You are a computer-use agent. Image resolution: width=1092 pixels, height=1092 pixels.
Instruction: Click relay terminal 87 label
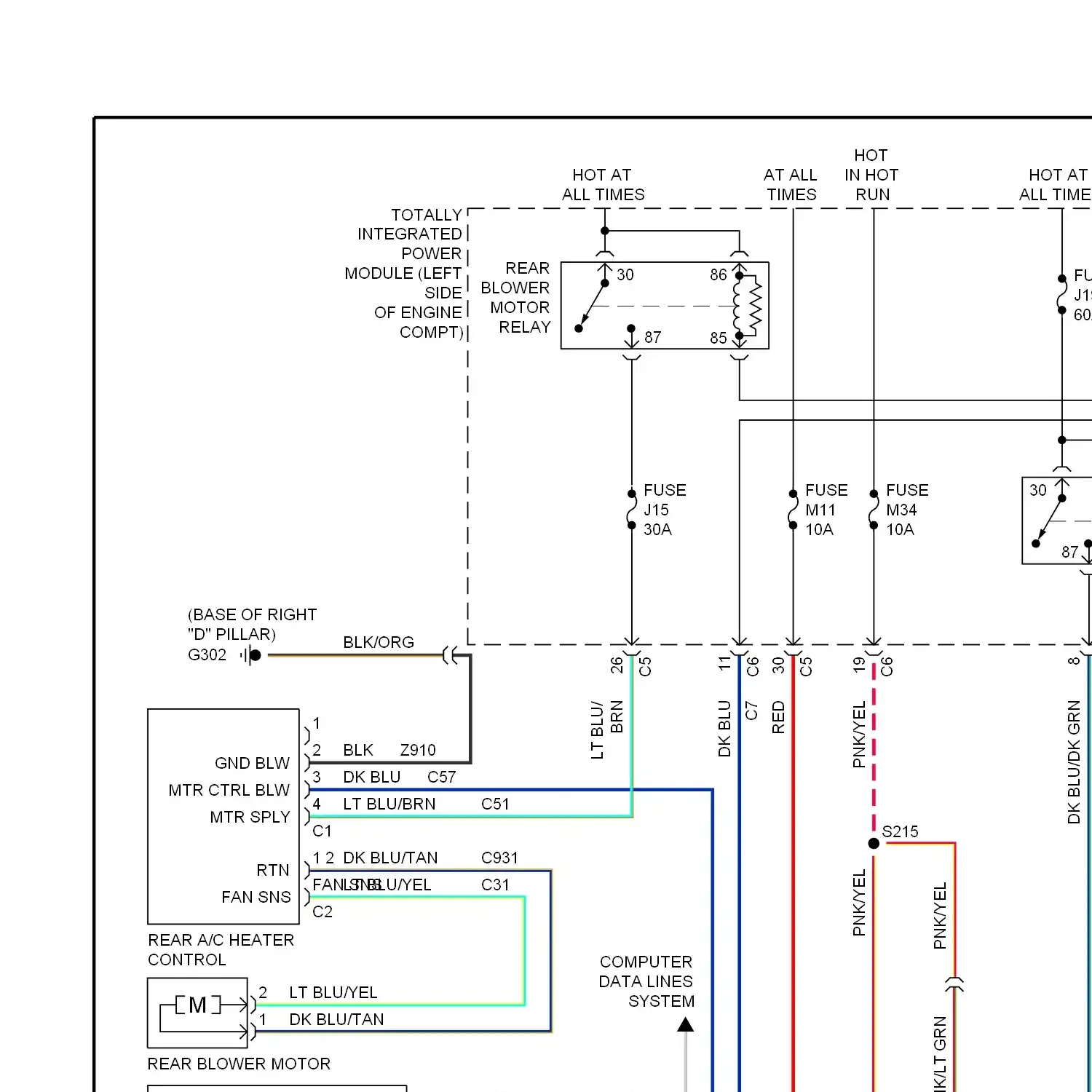pyautogui.click(x=653, y=337)
